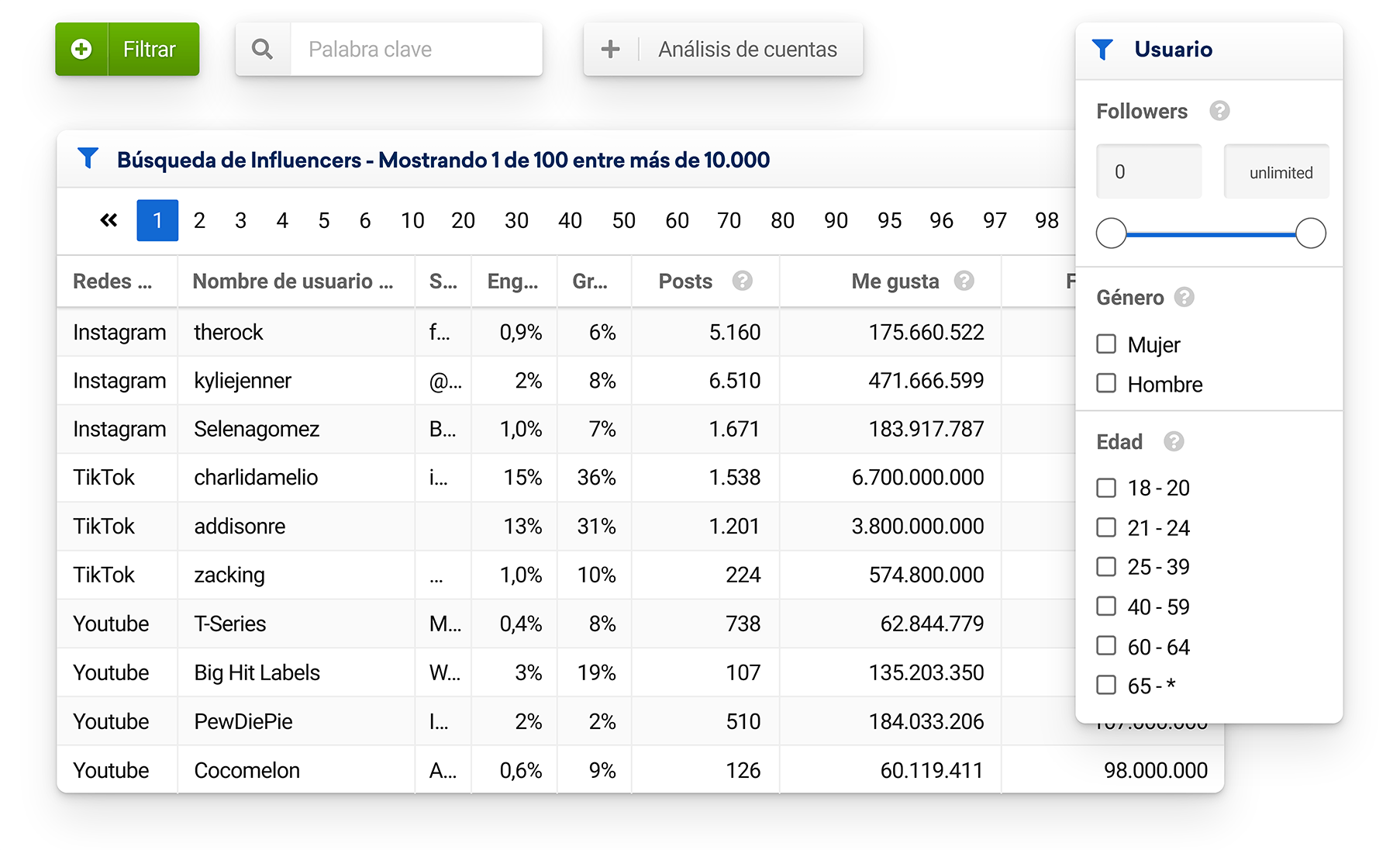Check the Hombre gender checkbox
This screenshot has width=1400, height=850.
(x=1106, y=383)
